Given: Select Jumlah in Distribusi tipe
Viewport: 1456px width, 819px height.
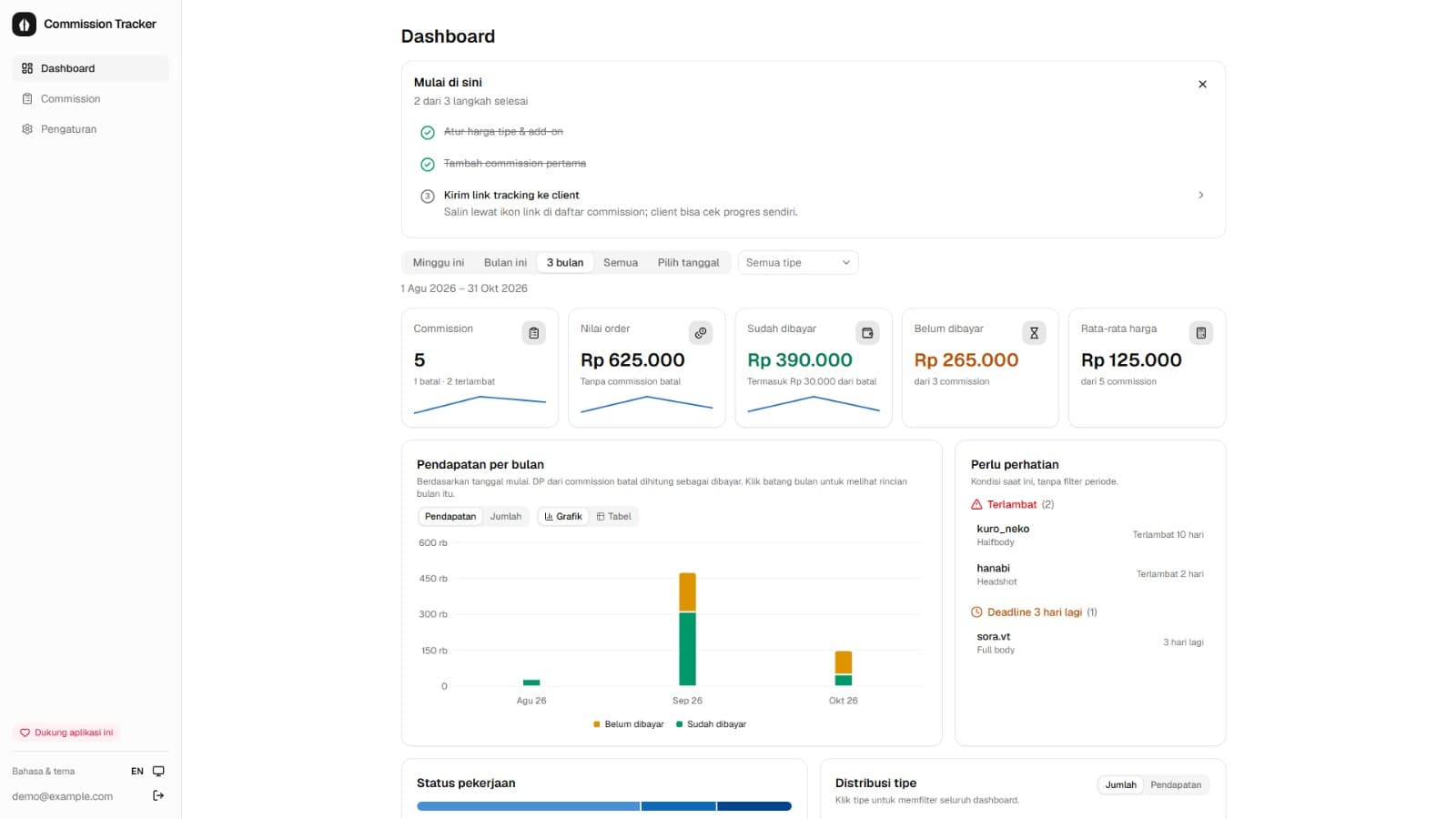Looking at the screenshot, I should [1121, 784].
